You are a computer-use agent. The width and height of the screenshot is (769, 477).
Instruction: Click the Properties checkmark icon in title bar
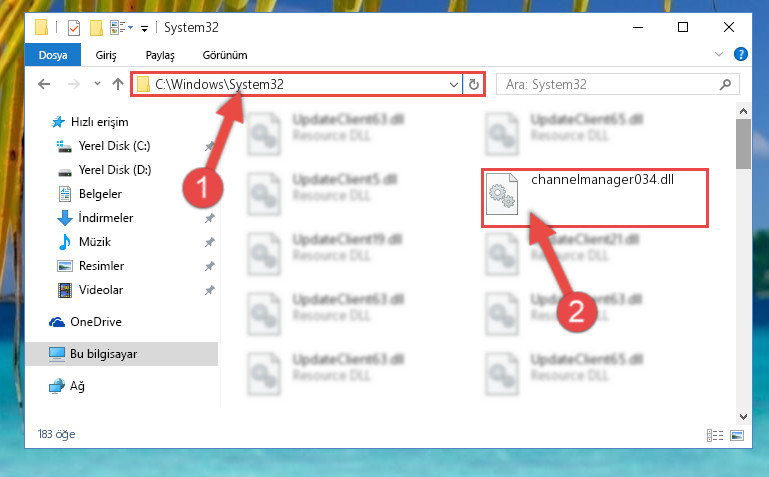(74, 28)
